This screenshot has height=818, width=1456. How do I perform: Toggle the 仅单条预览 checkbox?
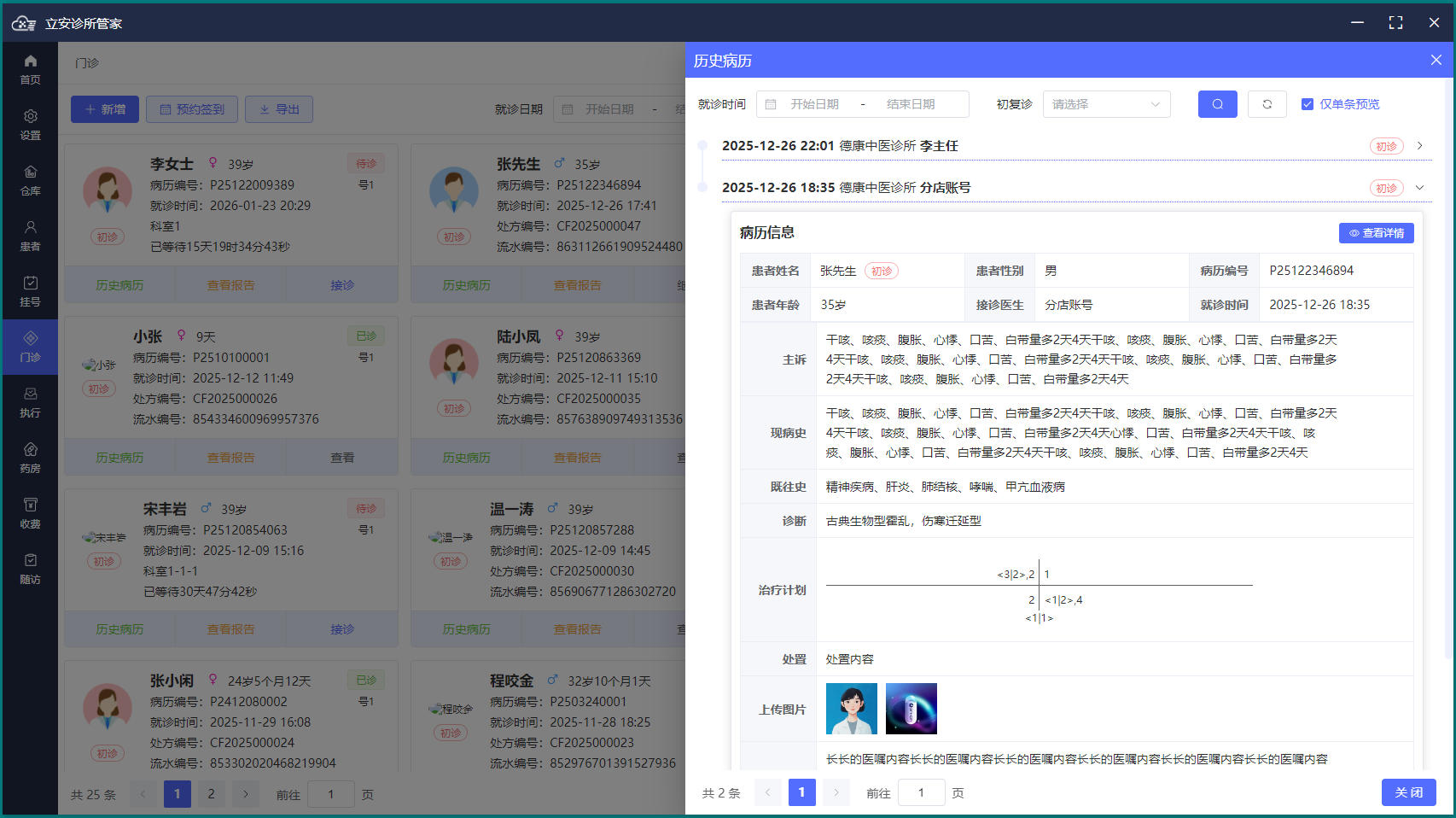click(x=1307, y=104)
